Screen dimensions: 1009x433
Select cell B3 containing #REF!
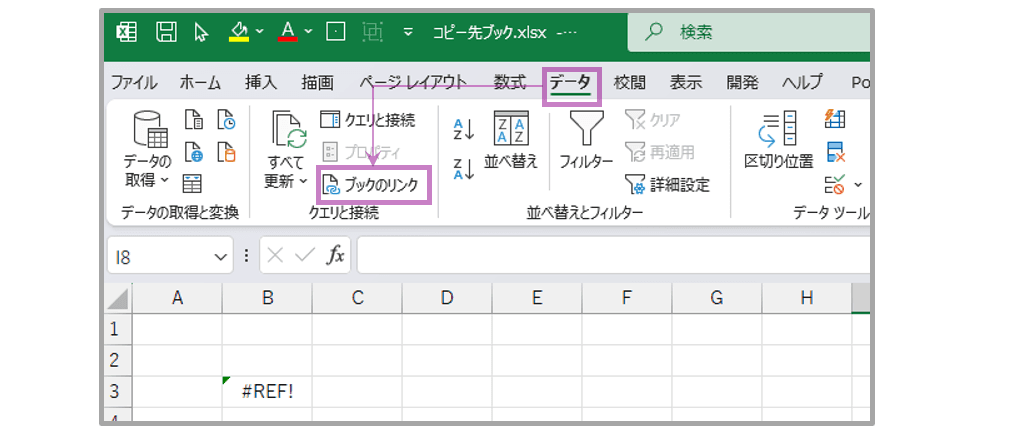(267, 391)
